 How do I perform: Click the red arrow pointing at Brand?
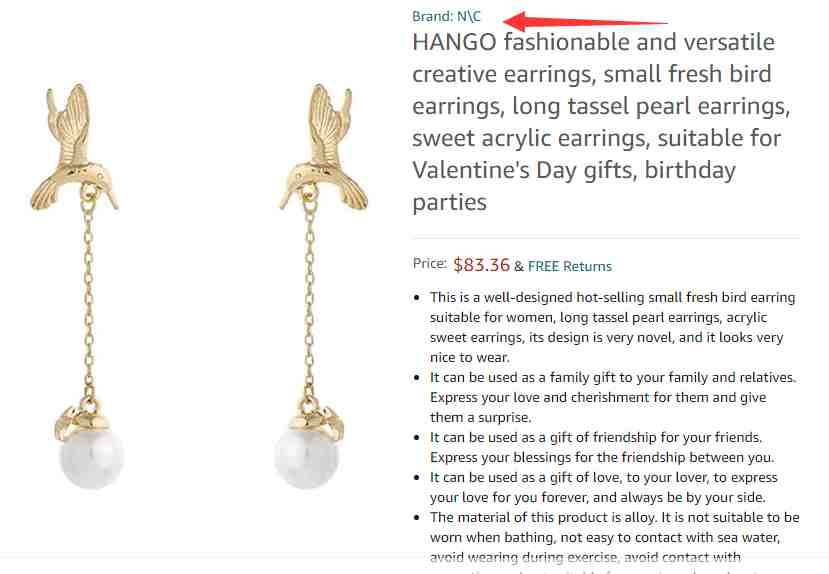click(585, 21)
